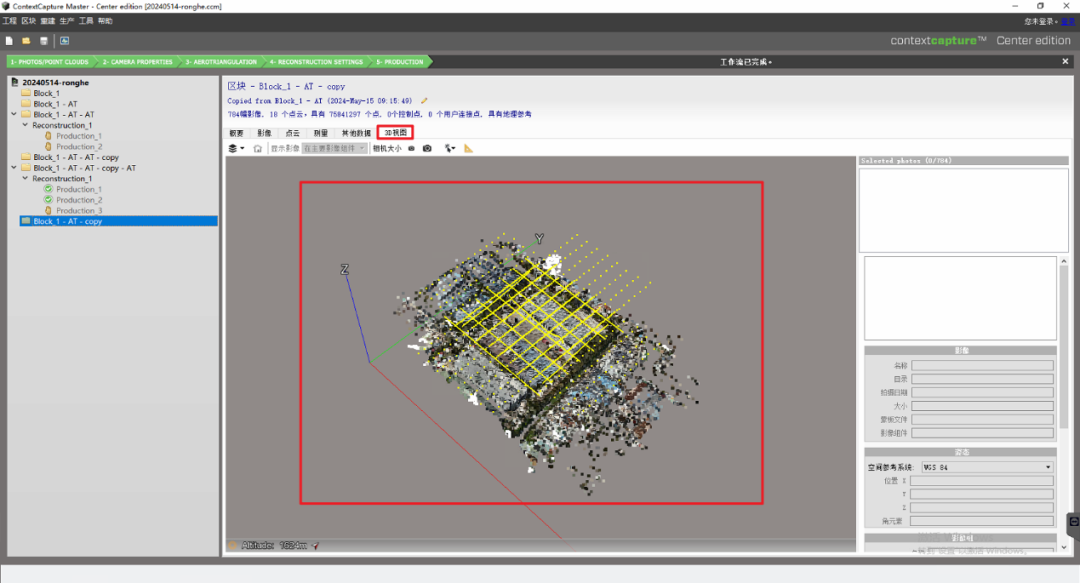Open a project with the folder icon
1080x583 pixels.
pos(26,41)
